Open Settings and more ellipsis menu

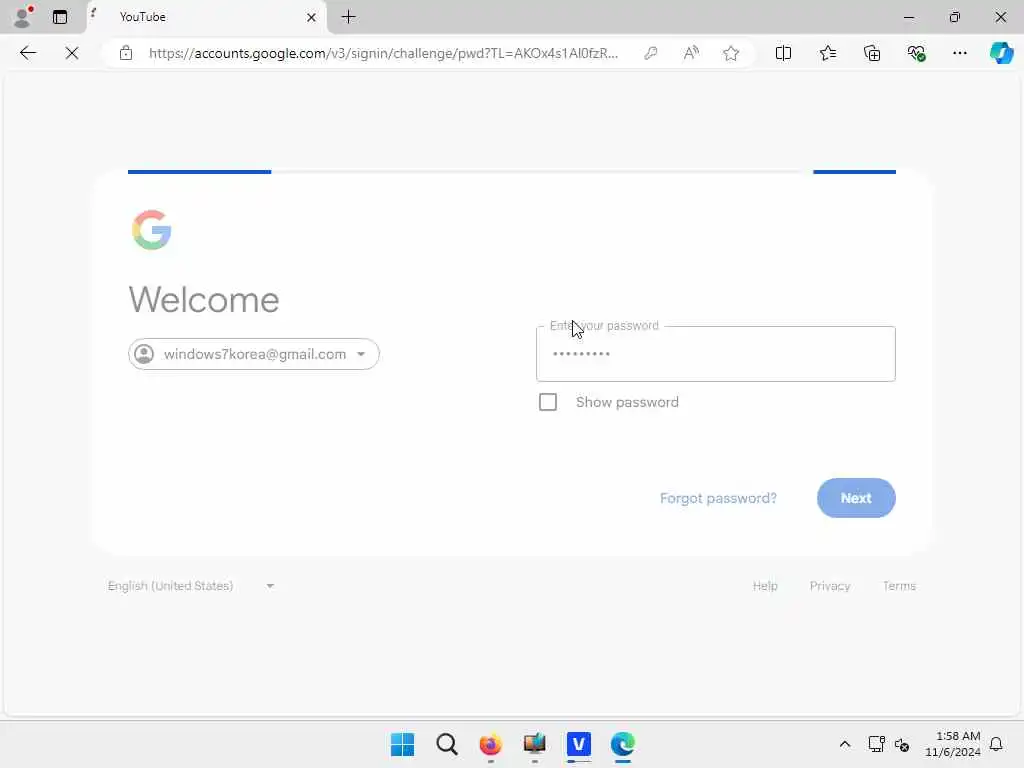[959, 53]
